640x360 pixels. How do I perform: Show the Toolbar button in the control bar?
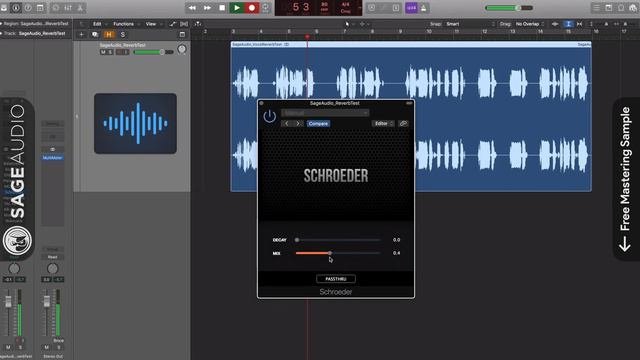pyautogui.click(x=40, y=8)
